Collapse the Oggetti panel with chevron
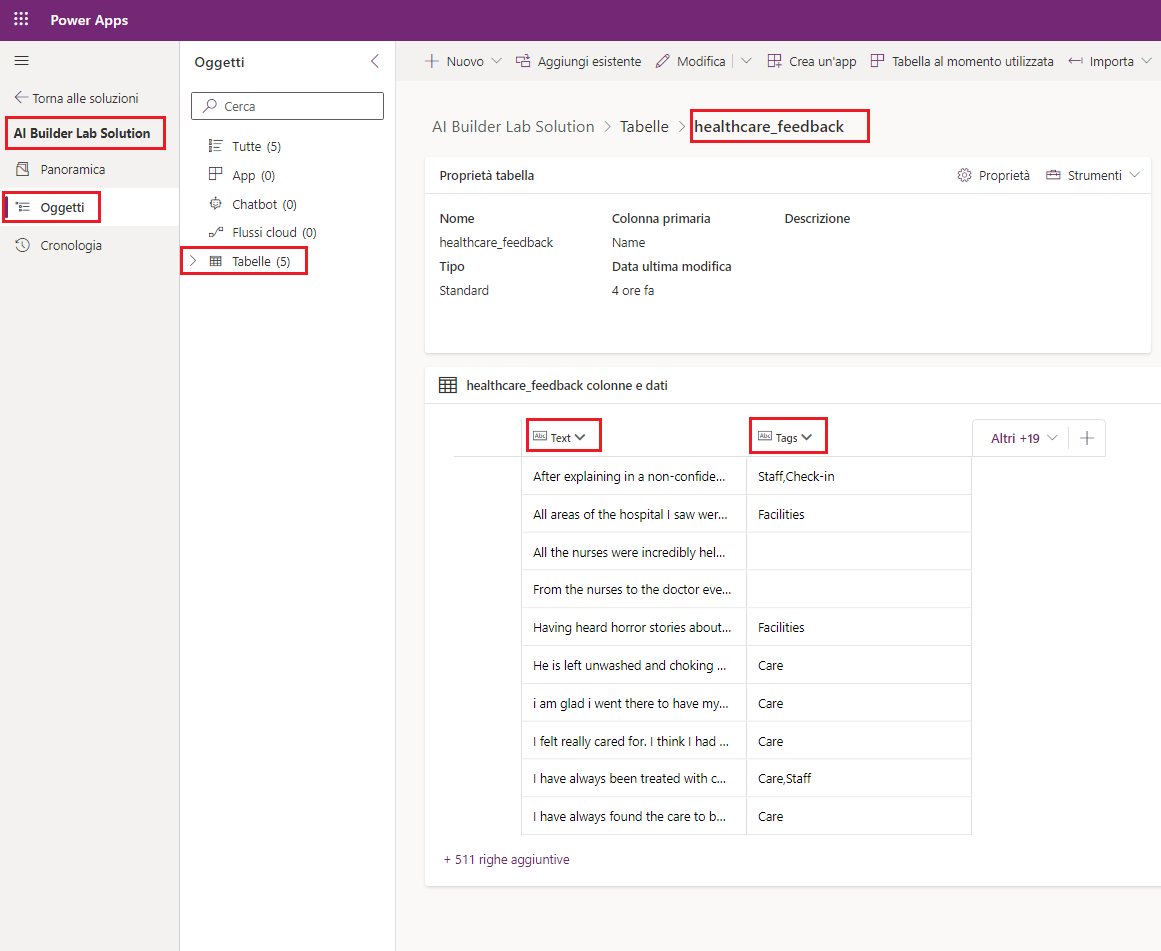The image size is (1161, 951). tap(375, 61)
